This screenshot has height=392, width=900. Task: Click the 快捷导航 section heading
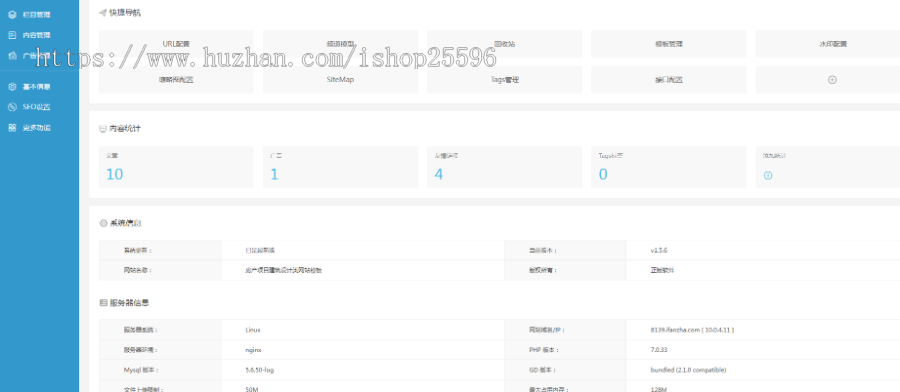pyautogui.click(x=125, y=13)
